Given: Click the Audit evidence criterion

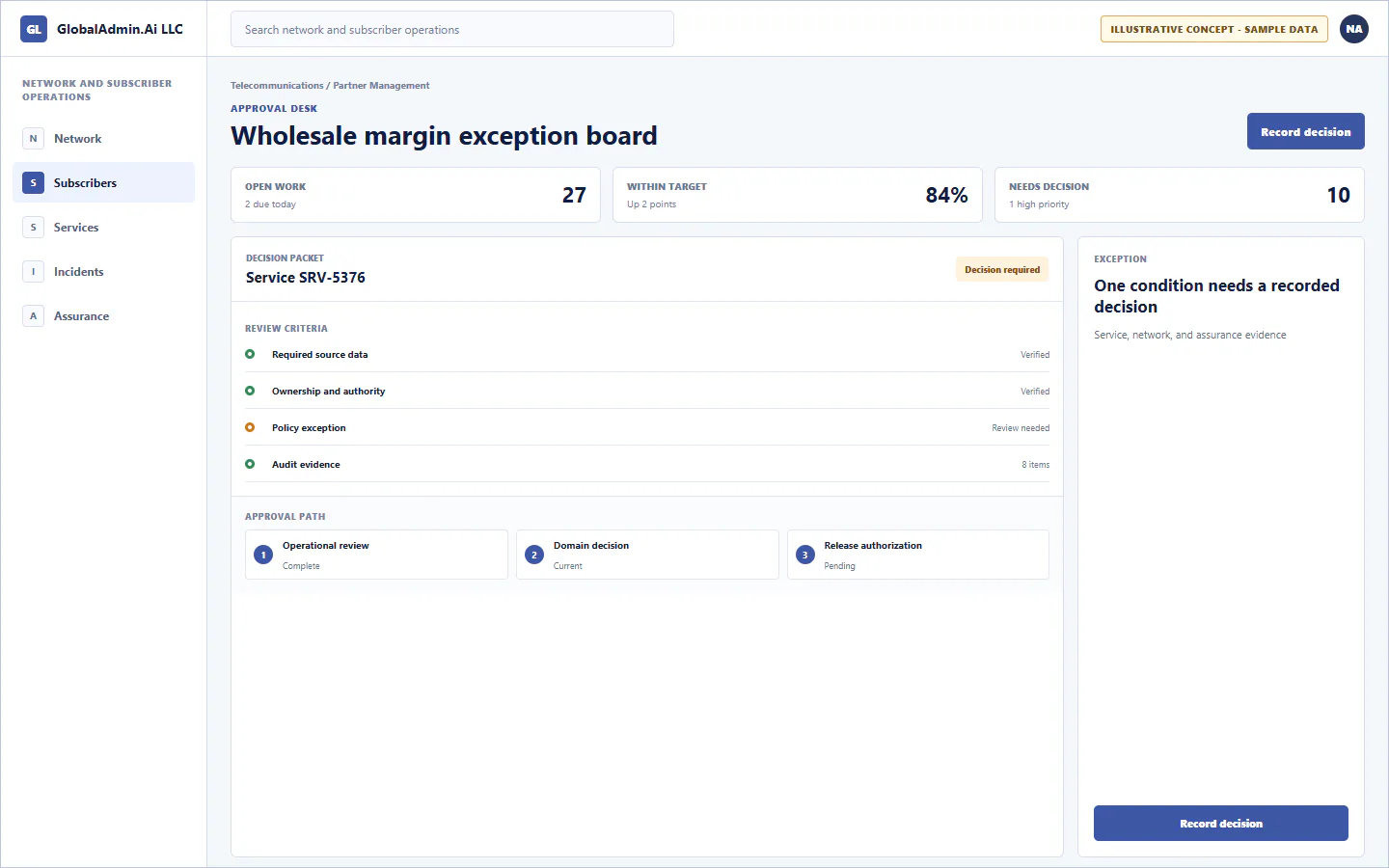Looking at the screenshot, I should (647, 464).
